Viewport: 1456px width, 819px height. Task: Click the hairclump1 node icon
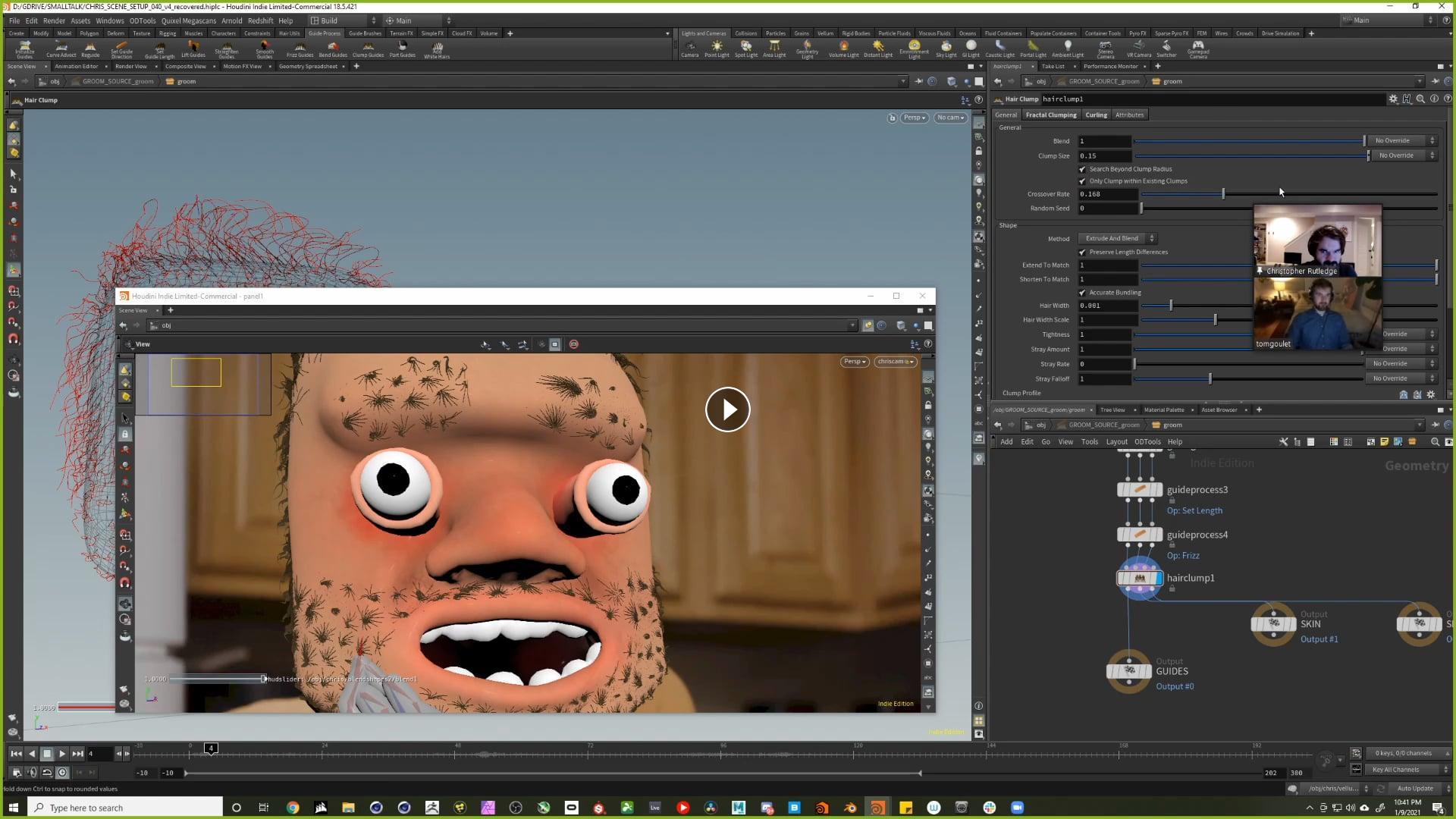point(1139,579)
